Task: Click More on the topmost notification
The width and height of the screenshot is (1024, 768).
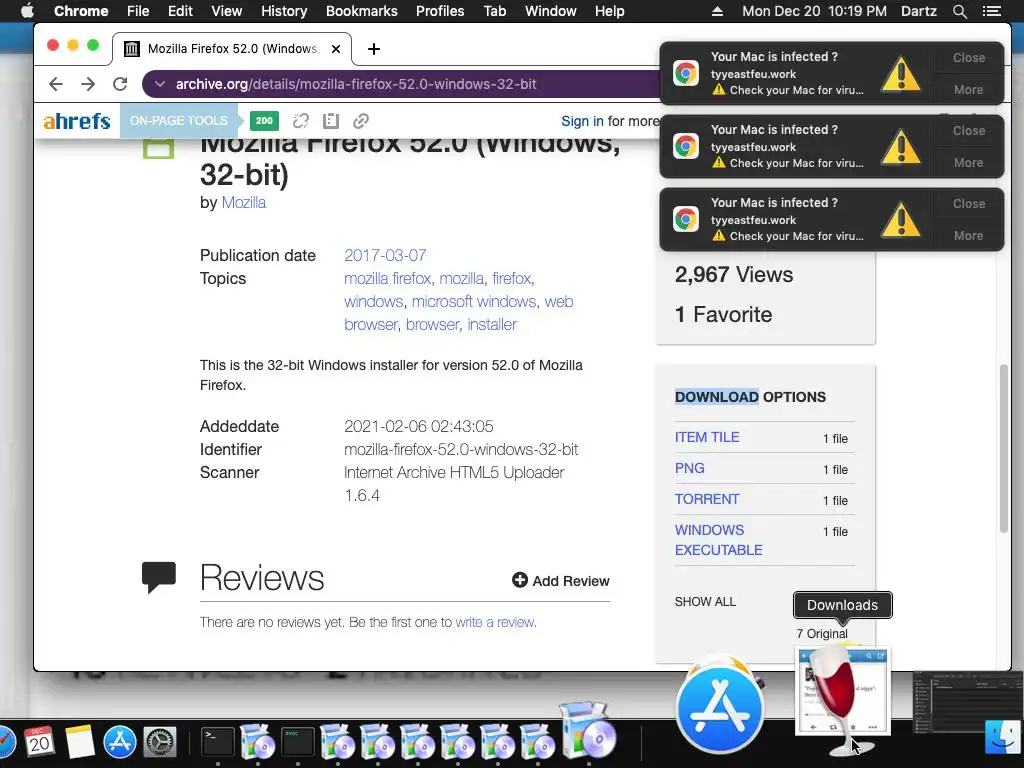Action: point(968,89)
